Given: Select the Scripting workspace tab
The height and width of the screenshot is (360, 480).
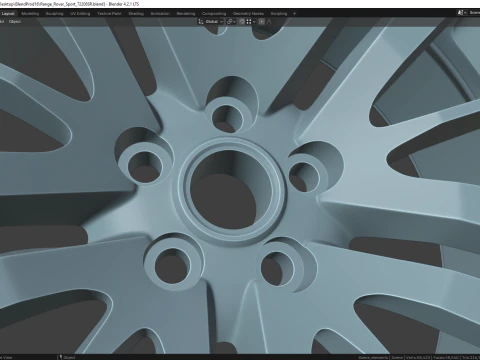Looking at the screenshot, I should tap(279, 14).
